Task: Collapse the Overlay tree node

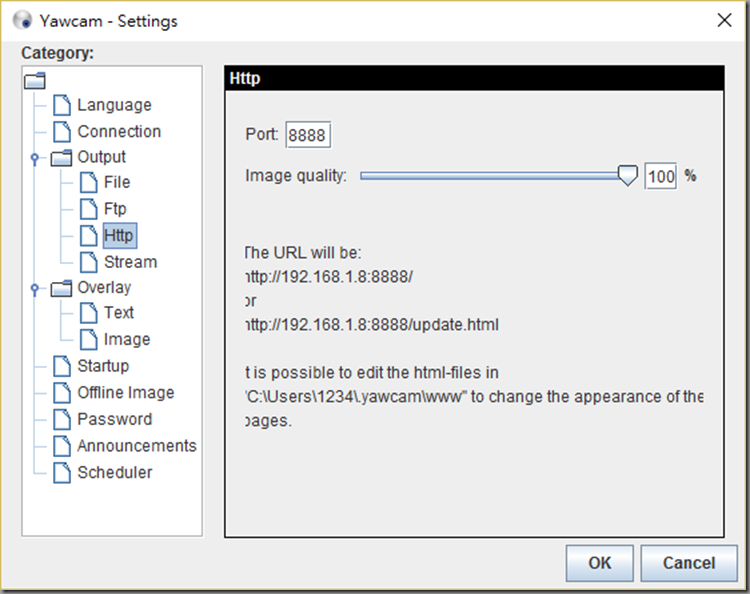Action: click(x=34, y=288)
